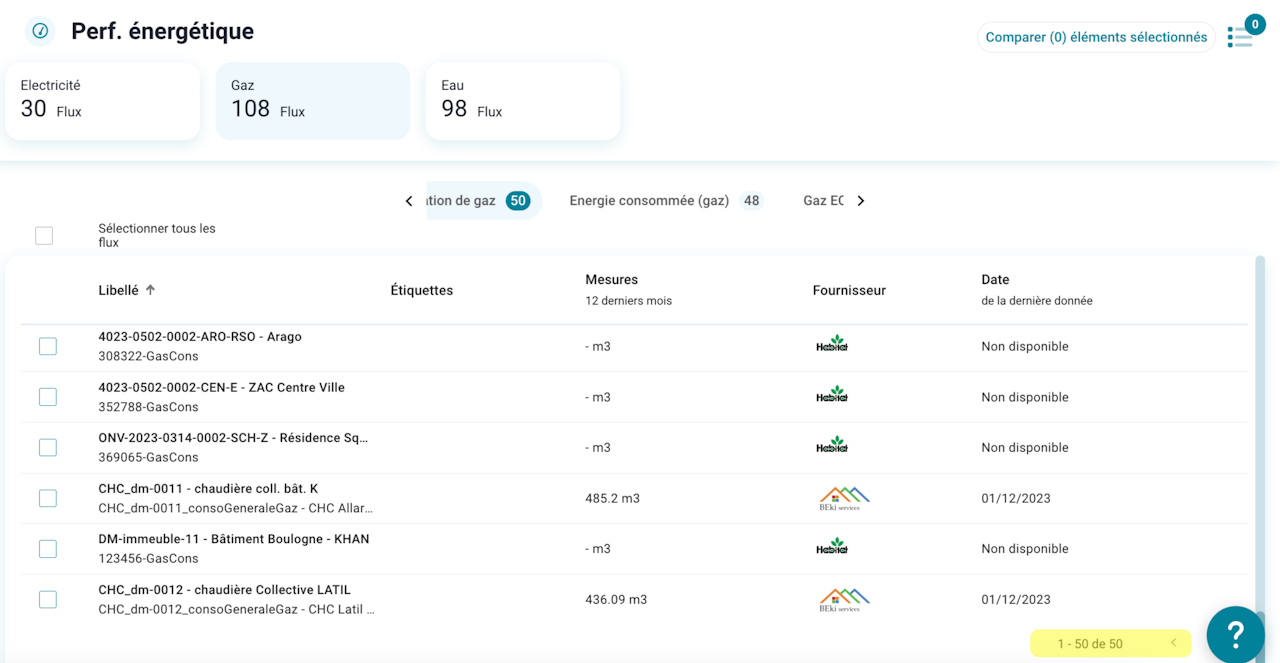Screen dimensions: 1280x663
Task: Select checkbox for Bâtiment Boulogne - KHAN
Action: (x=48, y=549)
